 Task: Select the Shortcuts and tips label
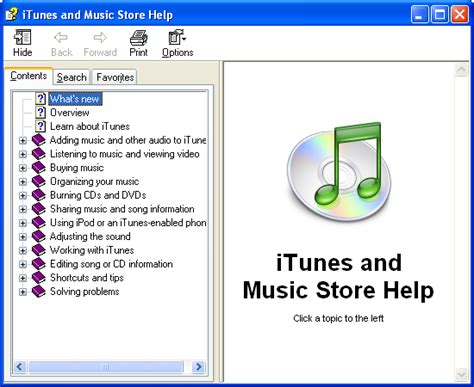87,278
